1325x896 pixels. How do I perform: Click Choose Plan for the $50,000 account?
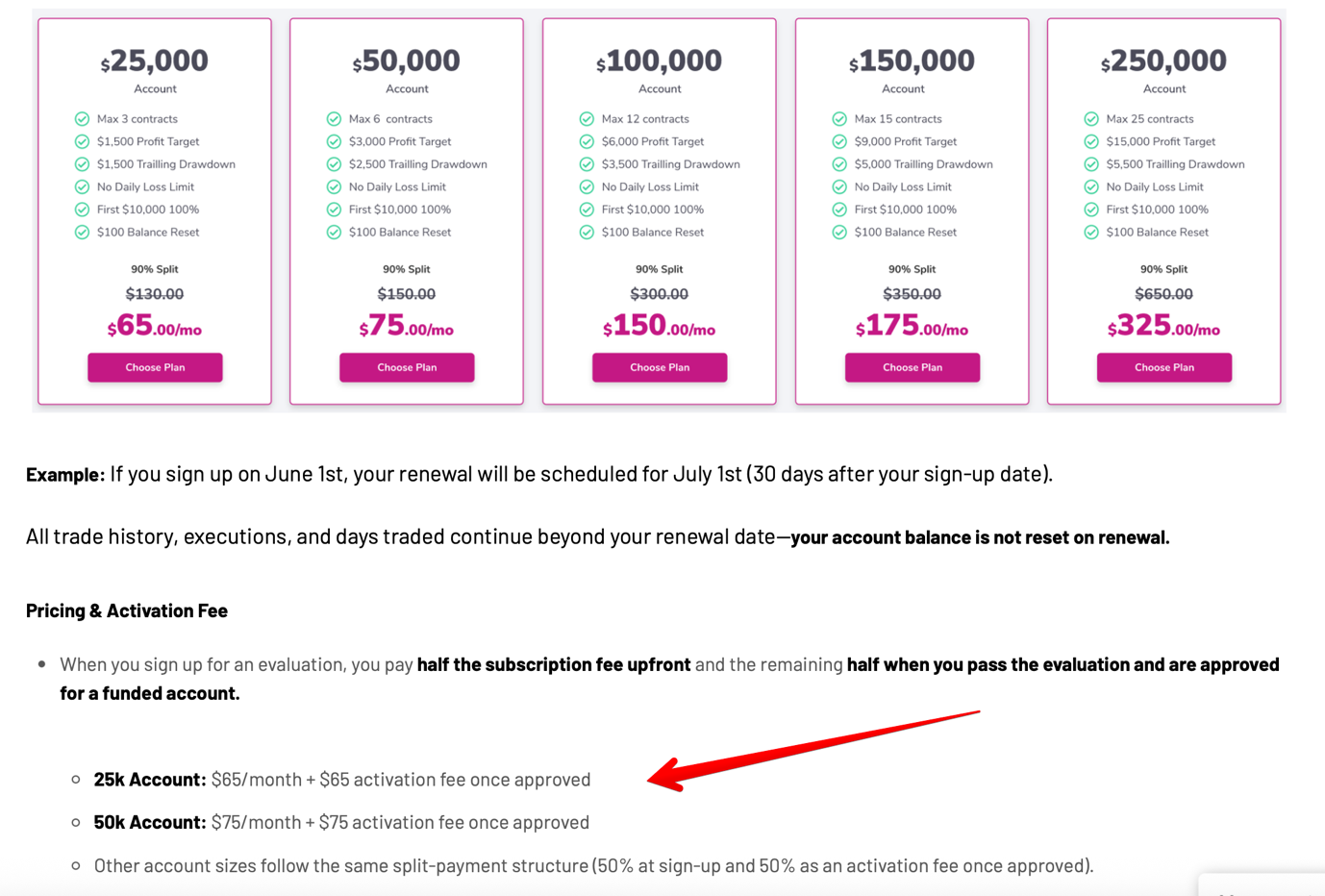point(407,367)
